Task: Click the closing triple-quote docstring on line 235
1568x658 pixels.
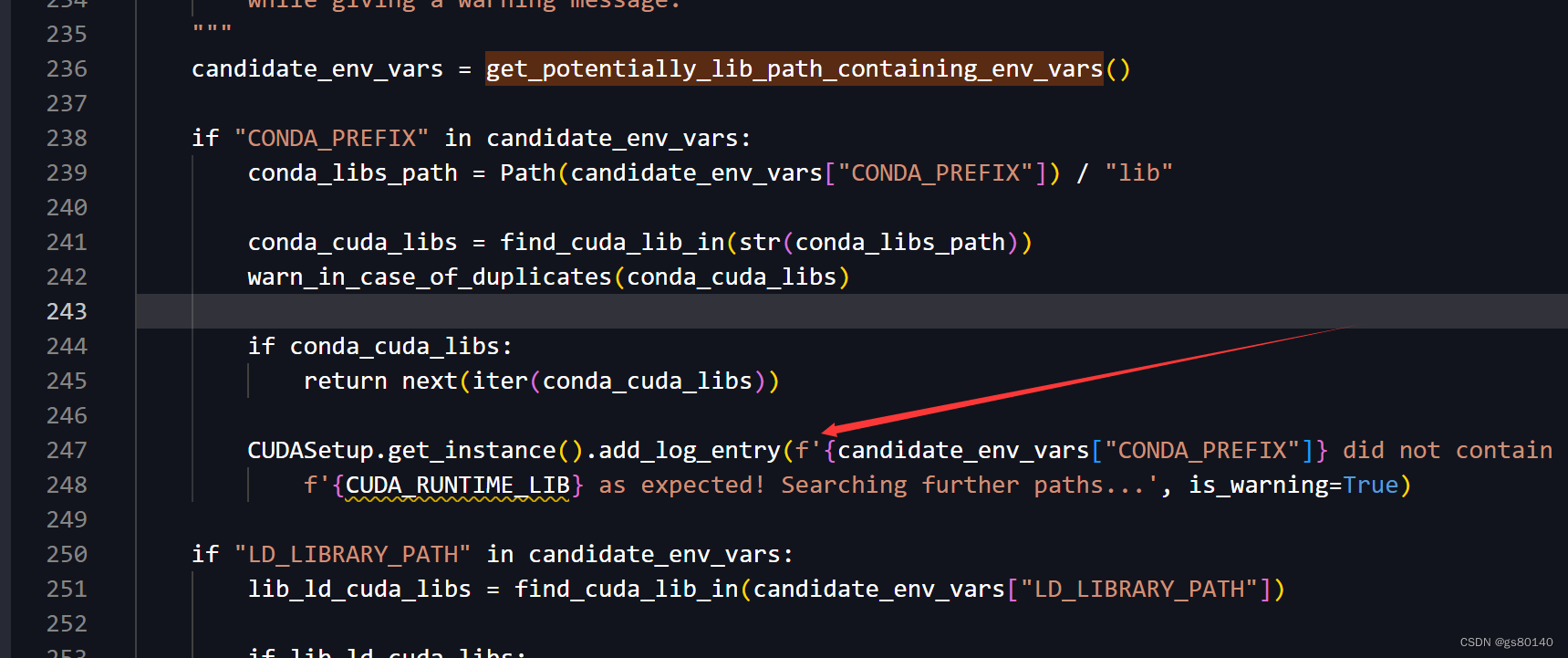Action: (212, 29)
